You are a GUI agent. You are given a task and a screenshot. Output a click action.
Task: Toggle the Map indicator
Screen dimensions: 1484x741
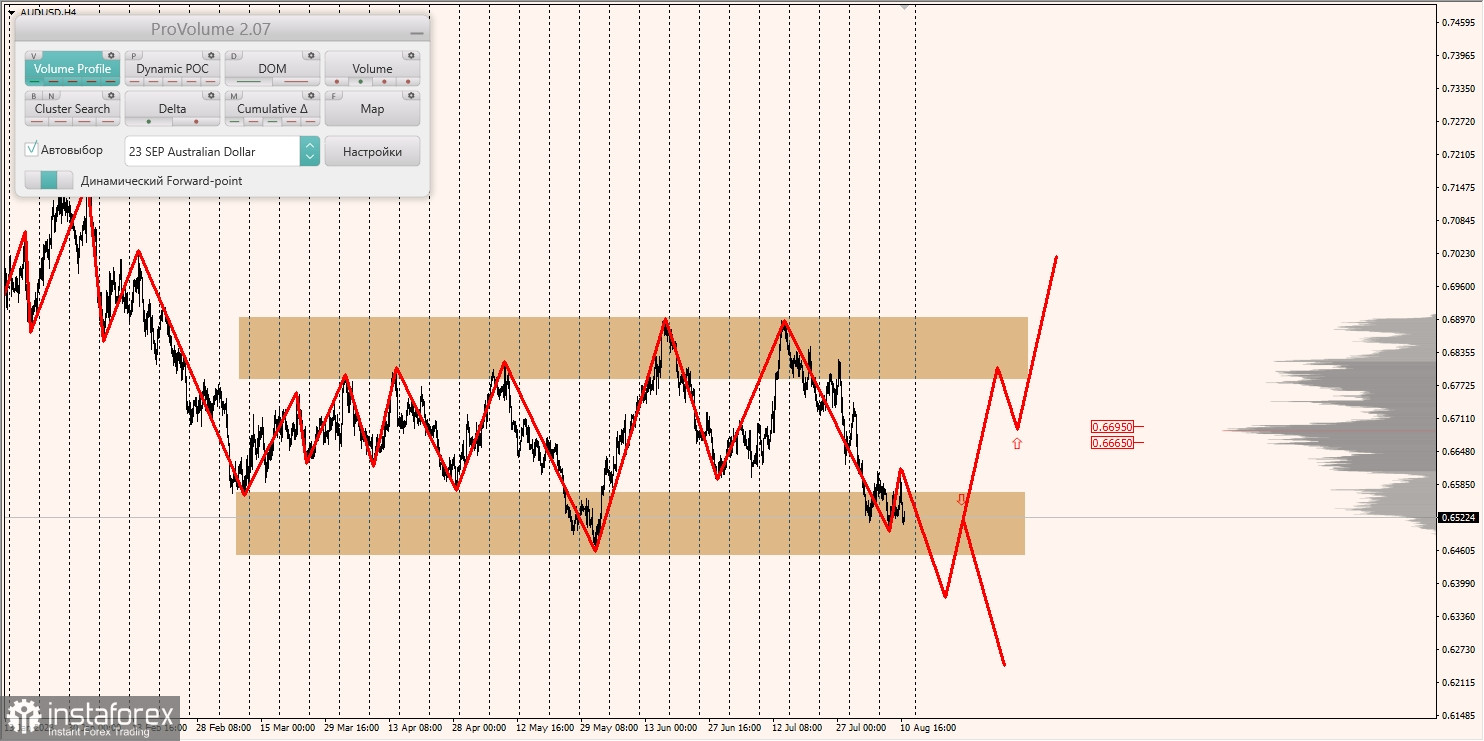pyautogui.click(x=372, y=109)
